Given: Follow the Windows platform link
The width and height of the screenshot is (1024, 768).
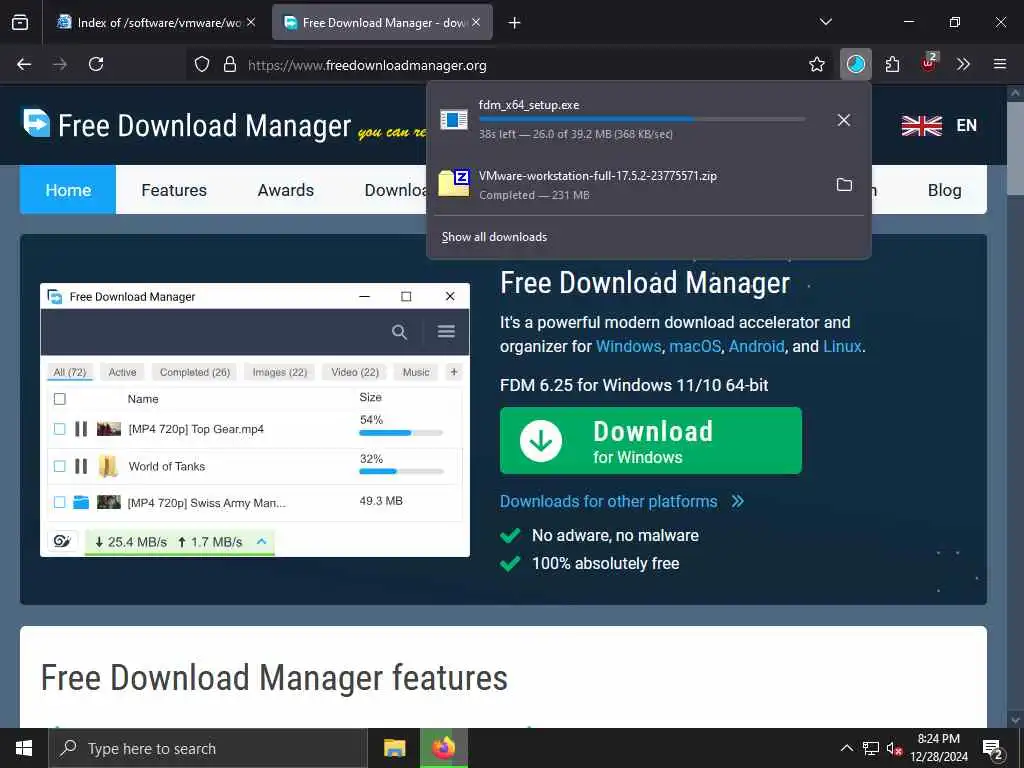Looking at the screenshot, I should 628,346.
